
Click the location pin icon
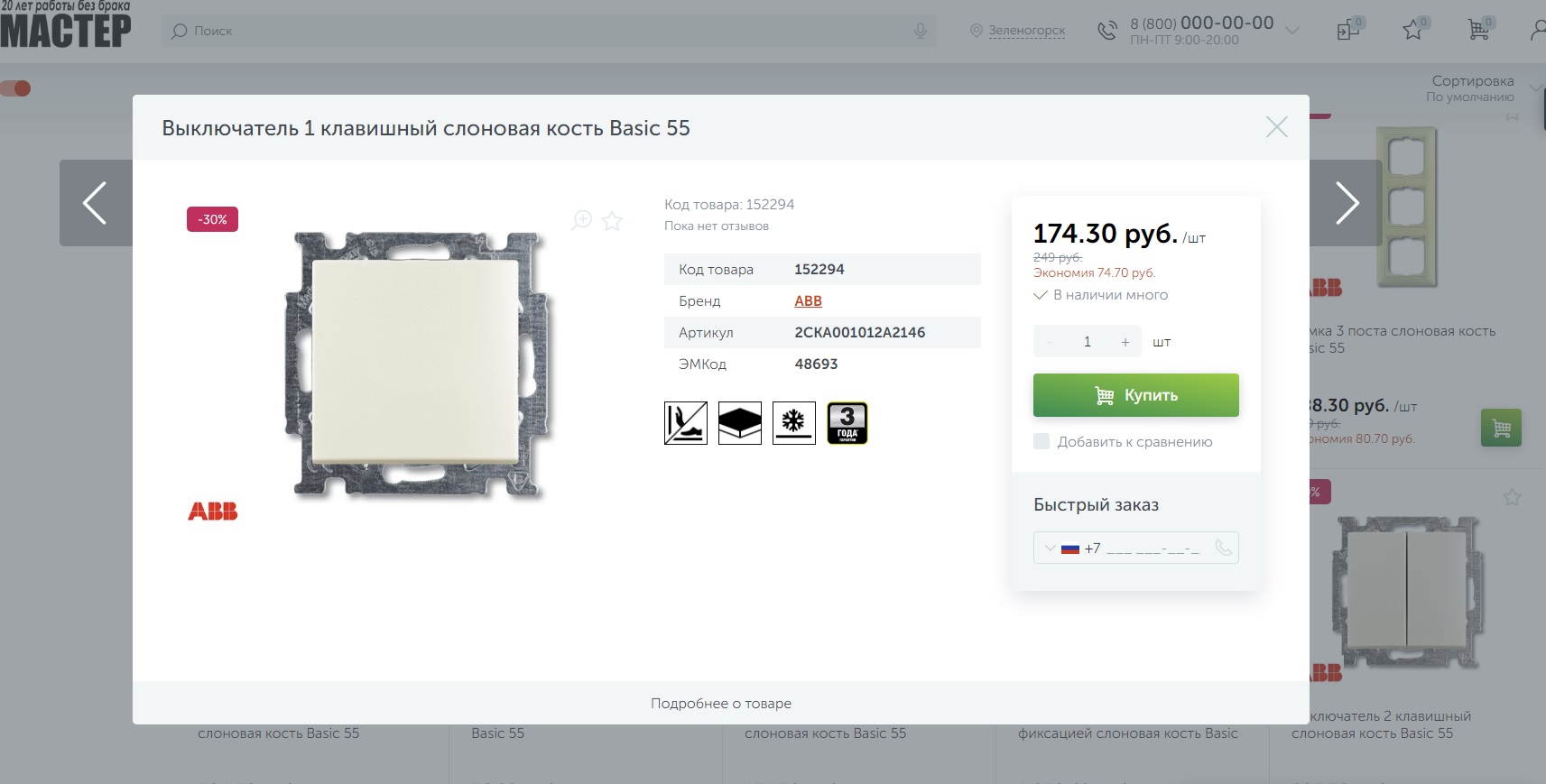976,31
